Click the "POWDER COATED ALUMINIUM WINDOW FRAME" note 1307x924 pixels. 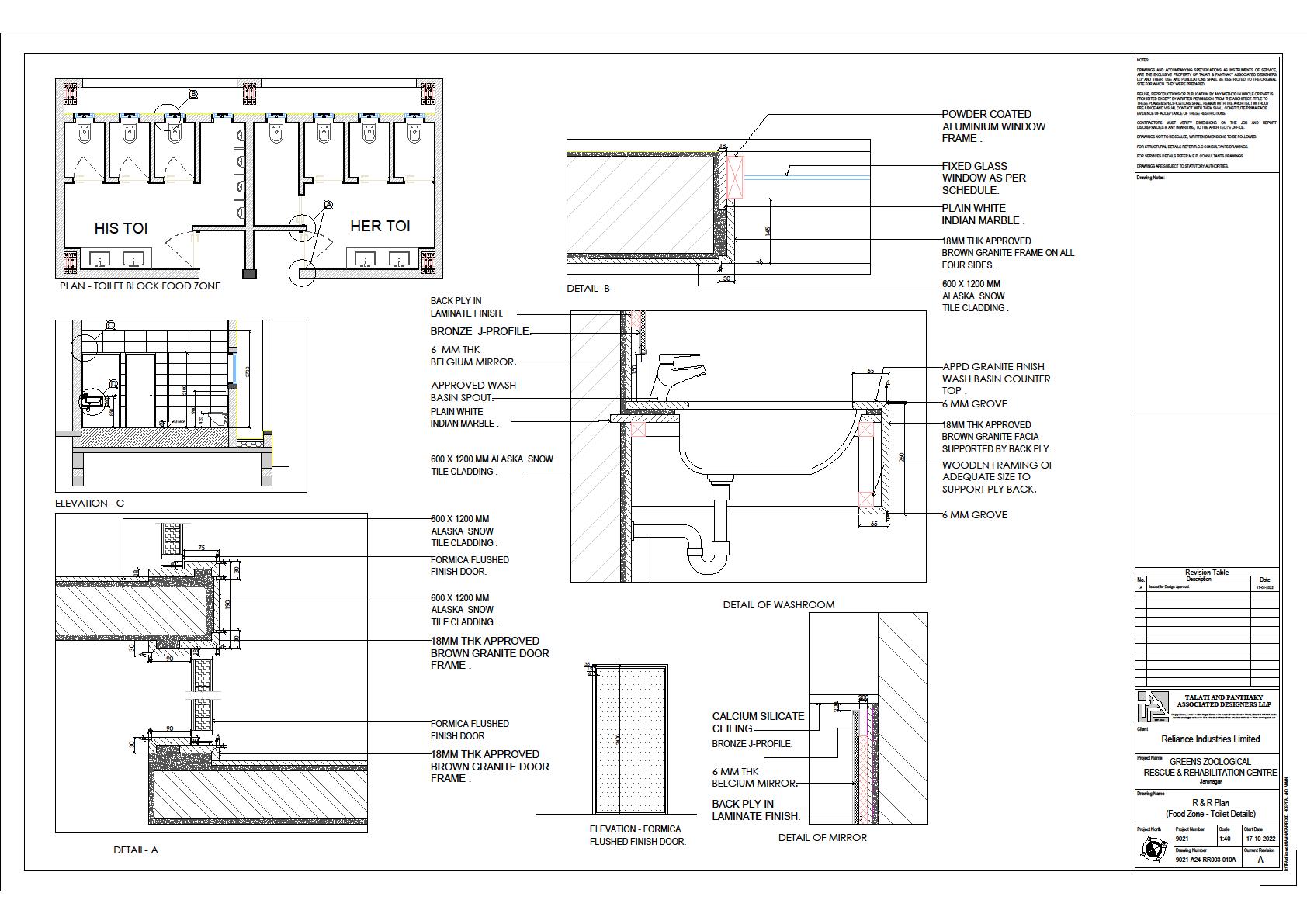coord(994,126)
